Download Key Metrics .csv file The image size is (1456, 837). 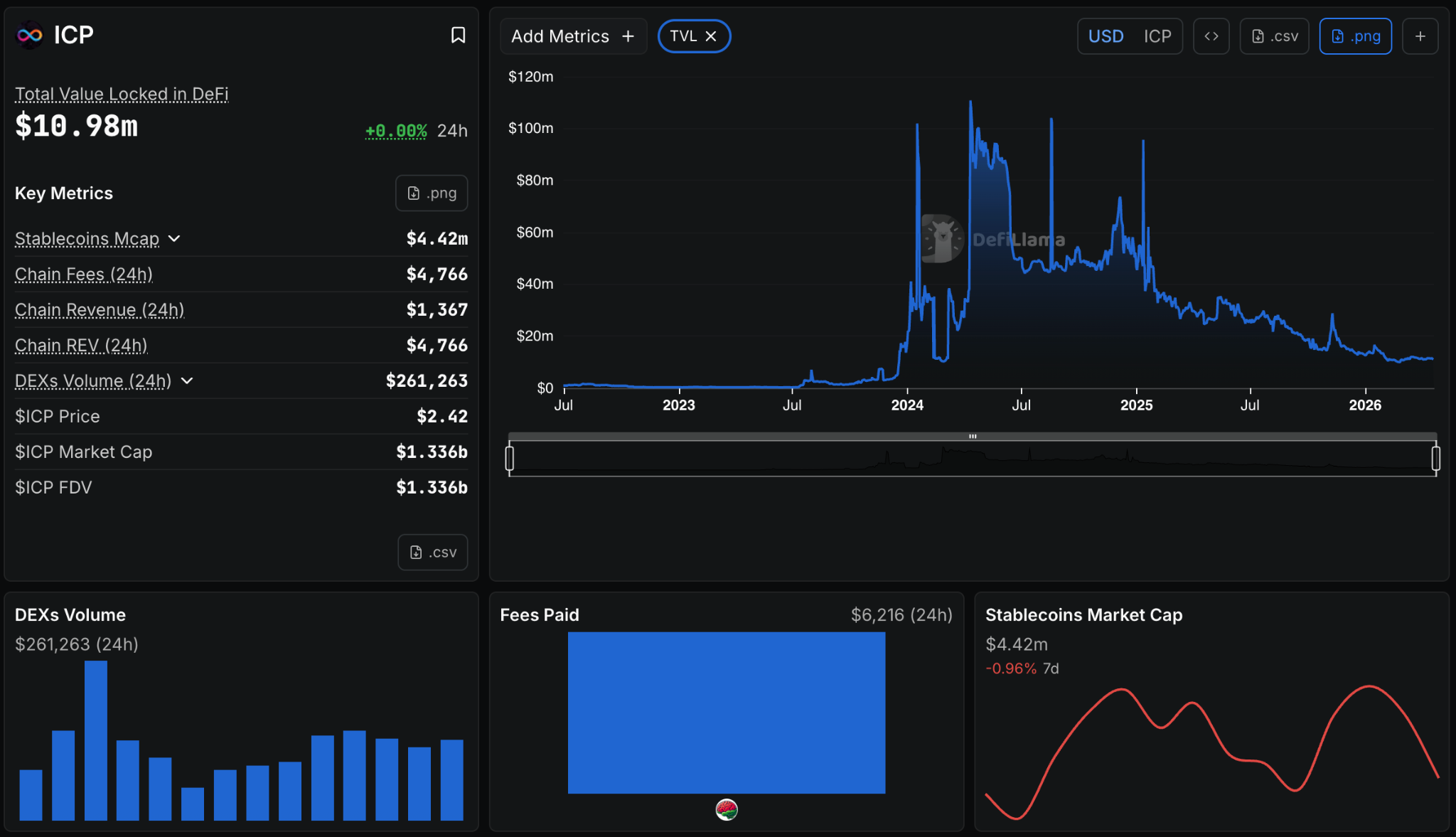tap(432, 552)
